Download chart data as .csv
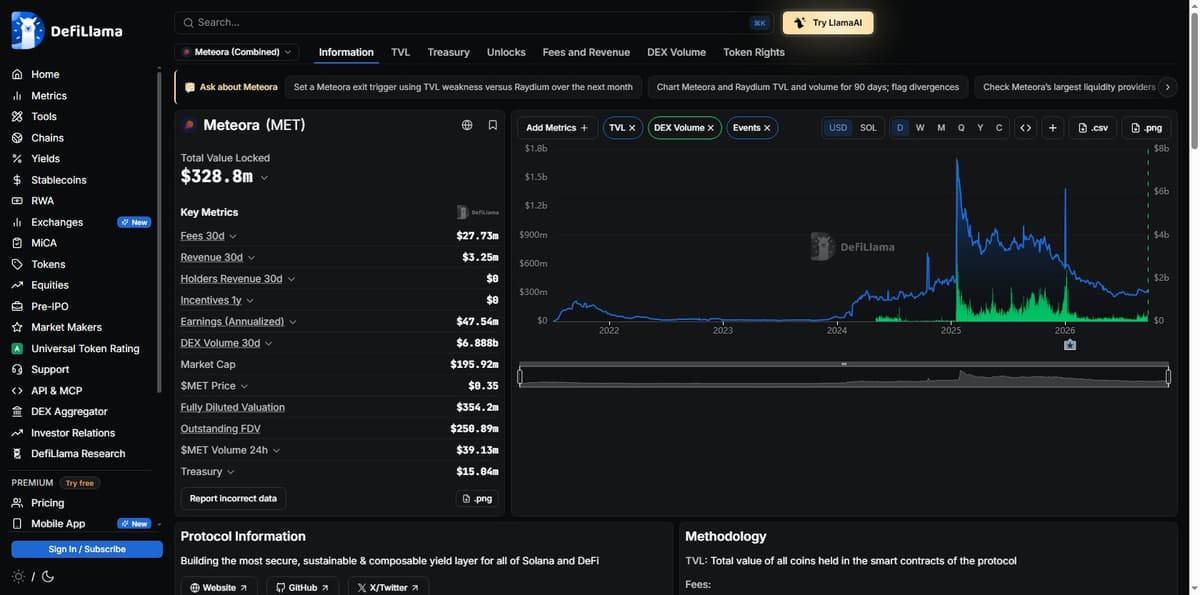The width and height of the screenshot is (1200, 595). pyautogui.click(x=1093, y=128)
